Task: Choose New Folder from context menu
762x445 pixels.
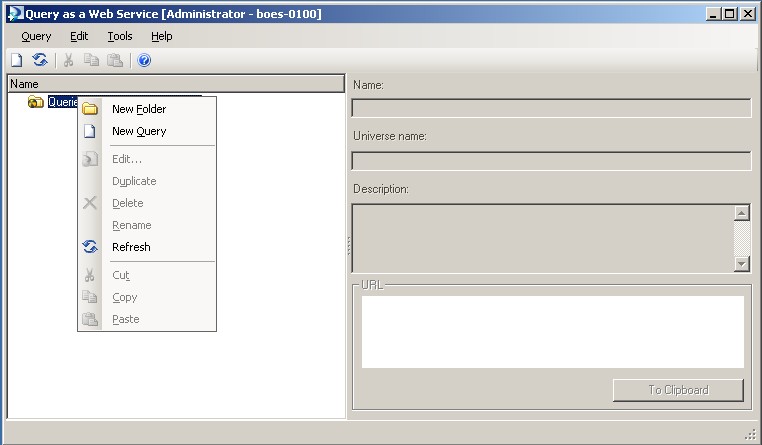Action: [x=147, y=109]
